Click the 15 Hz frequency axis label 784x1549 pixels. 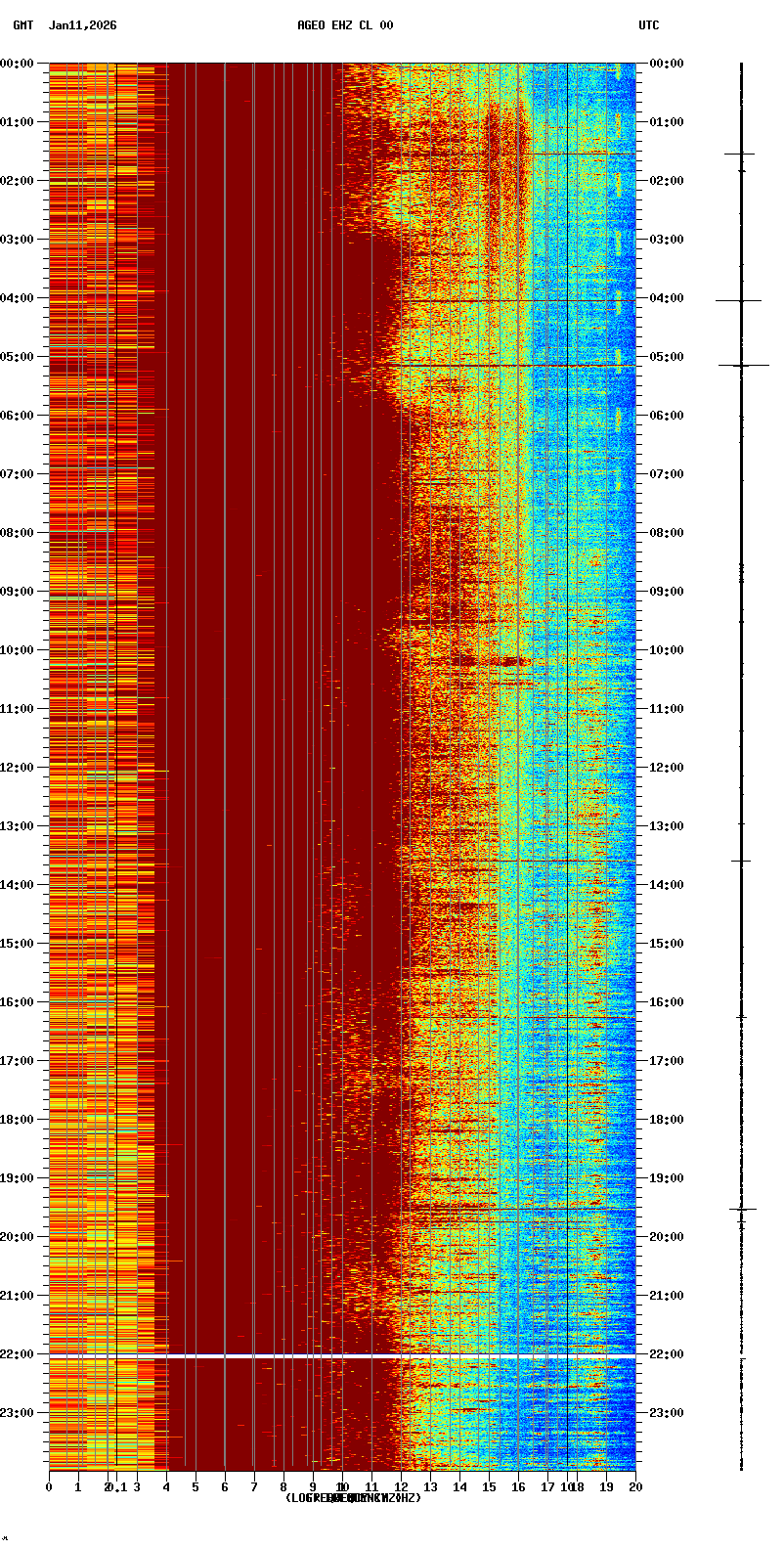pyautogui.click(x=489, y=1487)
